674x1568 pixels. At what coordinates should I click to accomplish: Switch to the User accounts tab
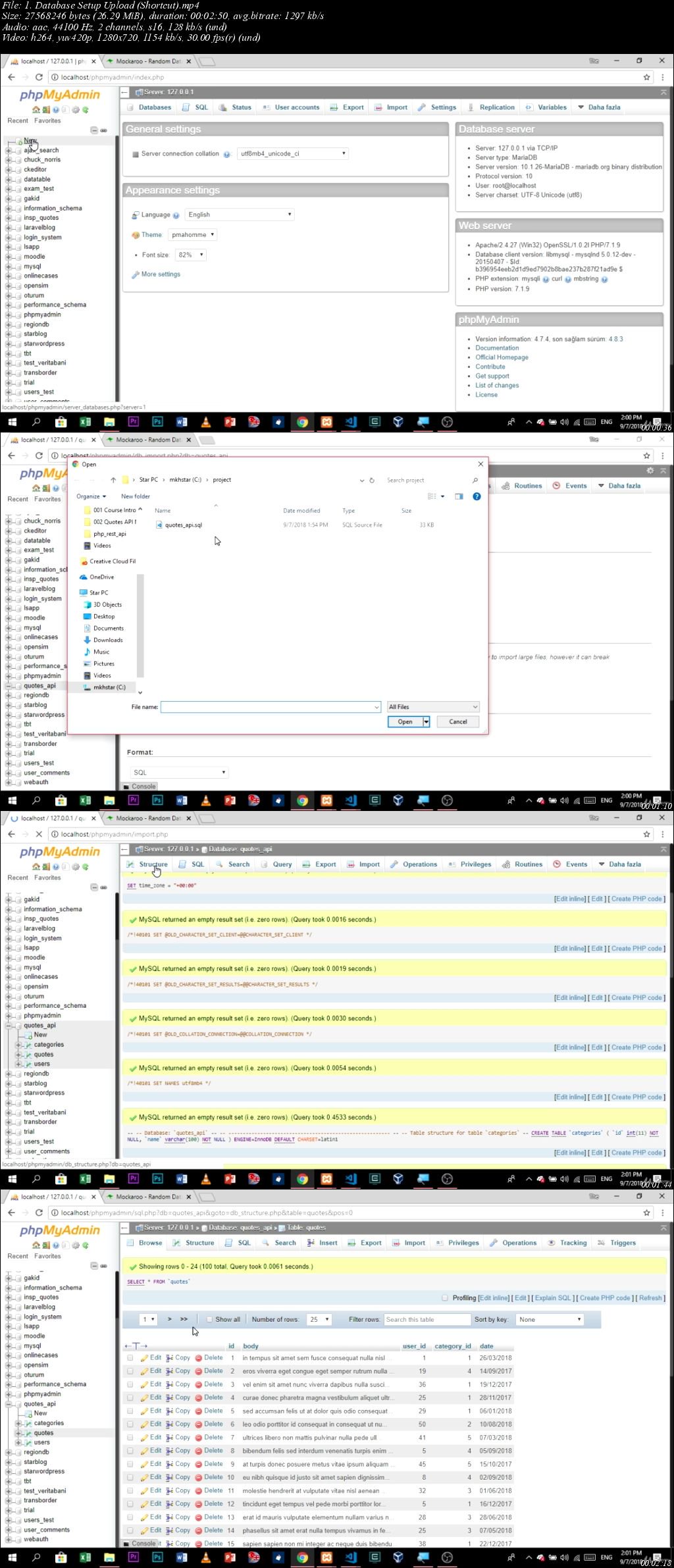(x=291, y=107)
